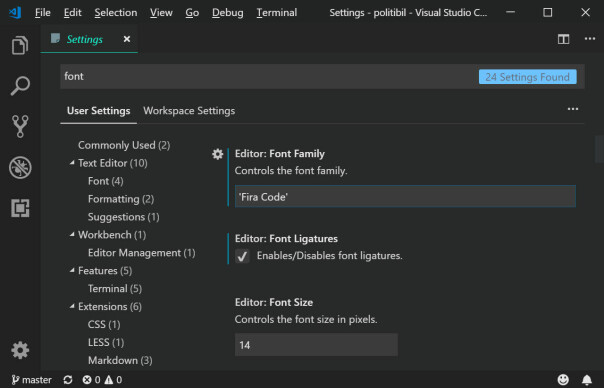This screenshot has height=388, width=604.
Task: Click the Font Family input with 'Fira Code'
Action: [x=405, y=197]
